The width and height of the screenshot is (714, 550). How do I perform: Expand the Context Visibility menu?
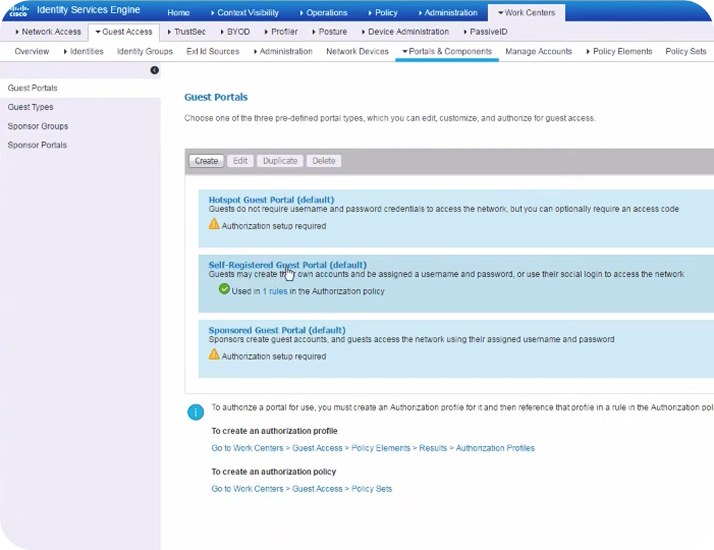point(245,13)
